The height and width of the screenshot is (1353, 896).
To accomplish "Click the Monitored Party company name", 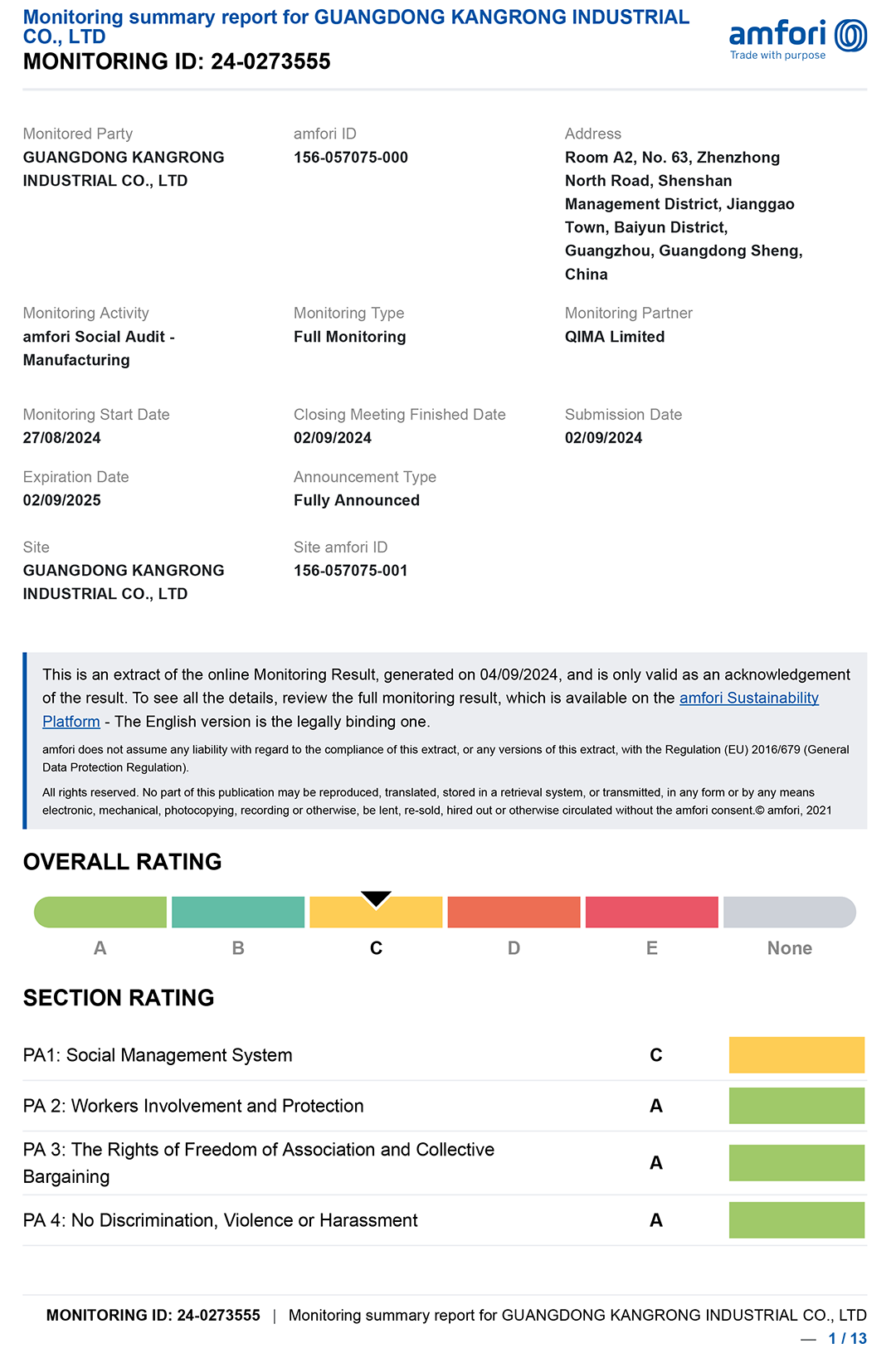I will 124,169.
